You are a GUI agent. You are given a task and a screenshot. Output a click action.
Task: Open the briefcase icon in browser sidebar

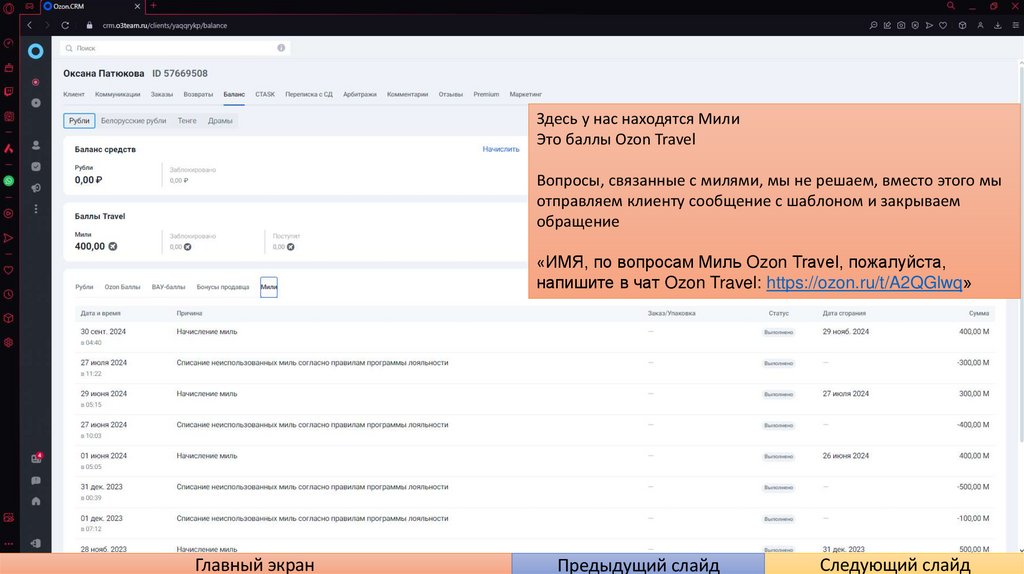point(8,67)
